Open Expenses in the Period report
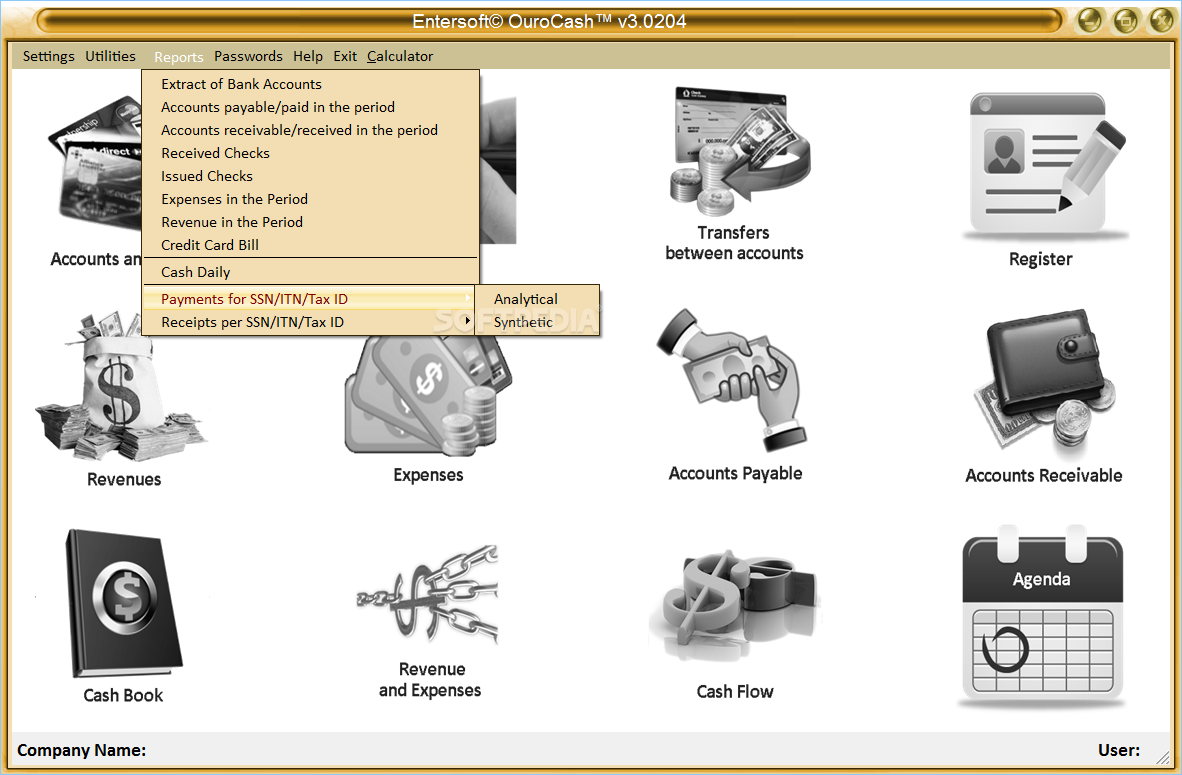The width and height of the screenshot is (1182, 775). coord(311,199)
